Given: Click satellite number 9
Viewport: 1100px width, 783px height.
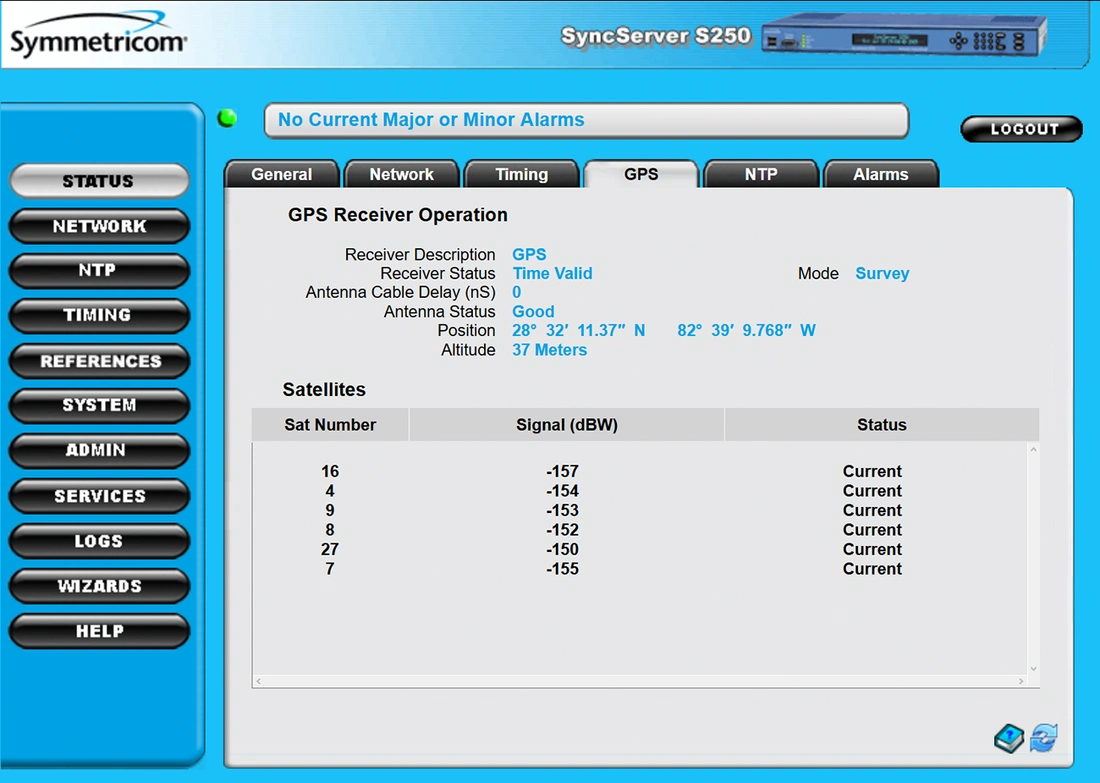Looking at the screenshot, I should point(330,511).
